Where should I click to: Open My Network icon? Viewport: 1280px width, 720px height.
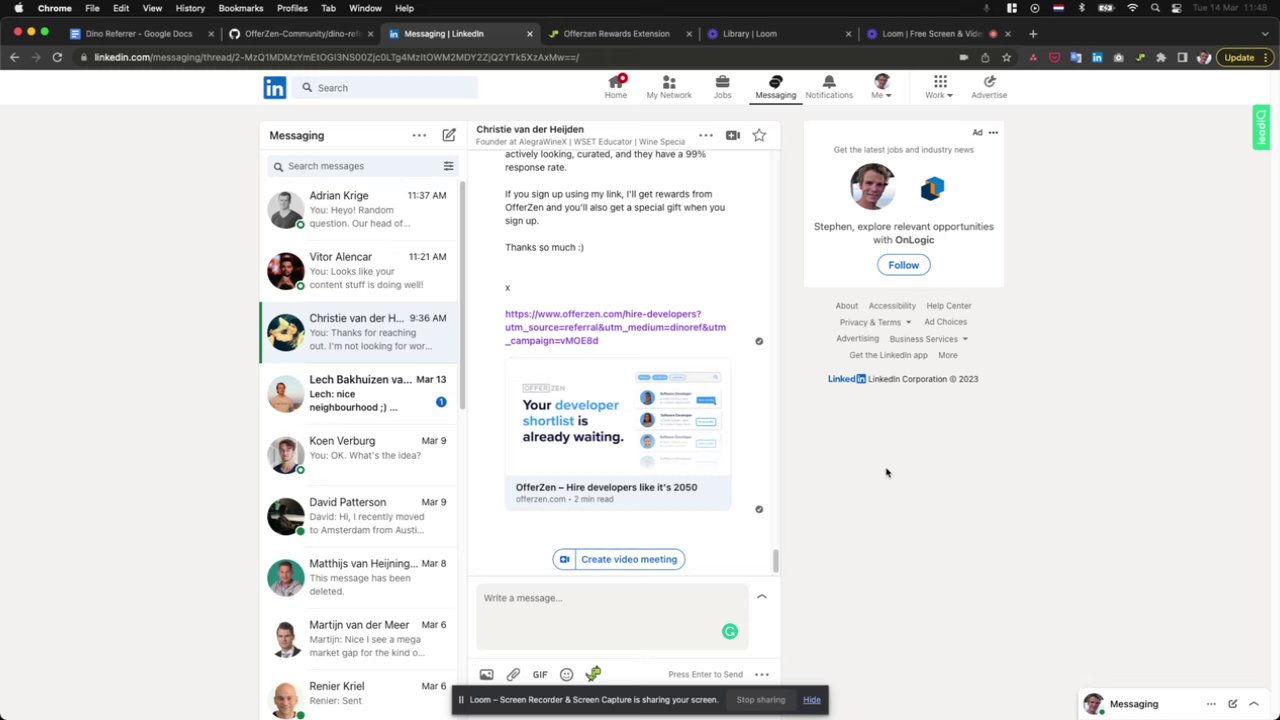[669, 87]
